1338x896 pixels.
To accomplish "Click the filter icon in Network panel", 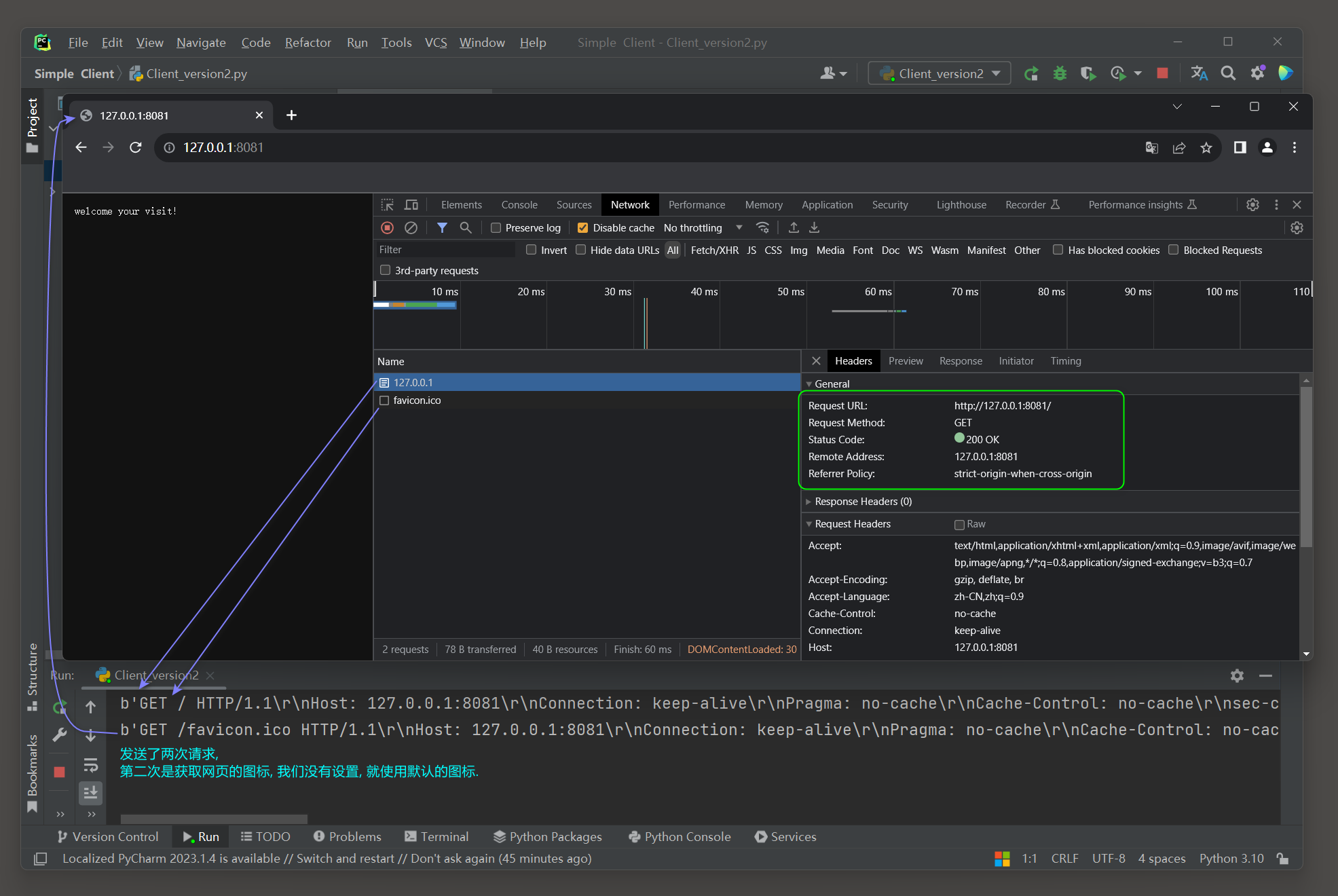I will tap(441, 228).
